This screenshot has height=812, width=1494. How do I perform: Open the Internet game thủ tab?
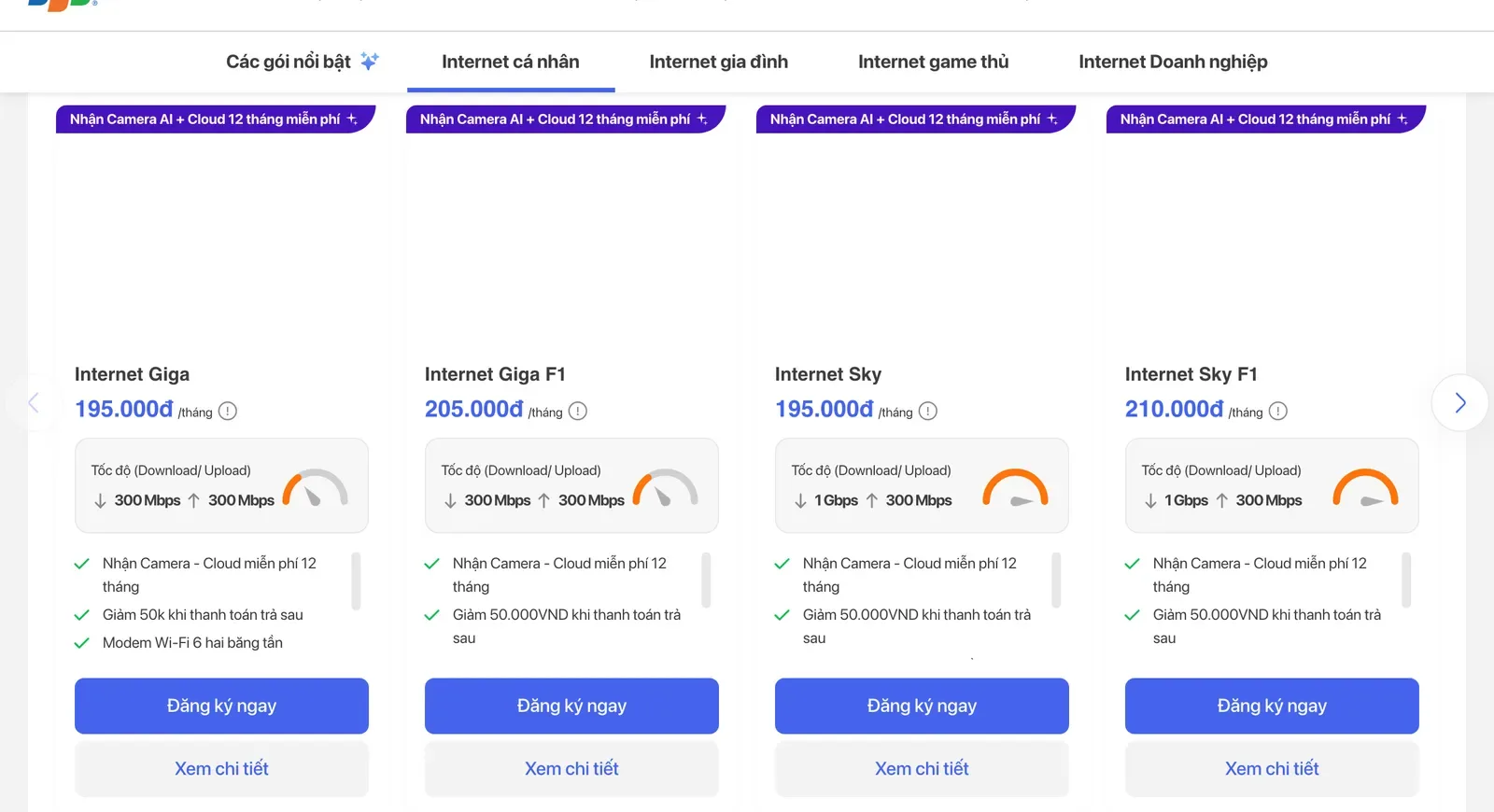[x=934, y=62]
